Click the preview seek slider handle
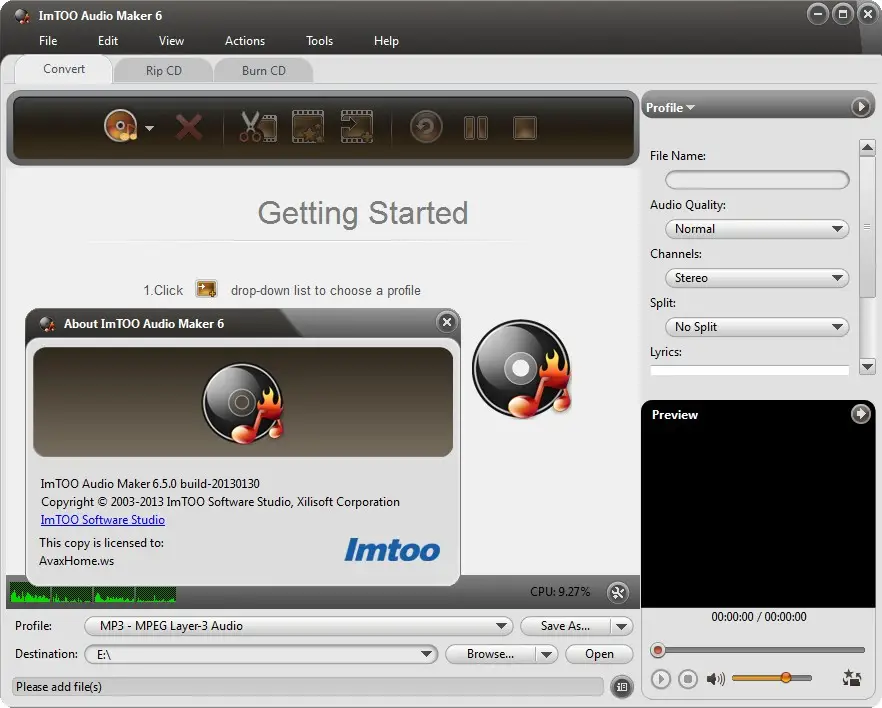This screenshot has height=708, width=882. [658, 651]
